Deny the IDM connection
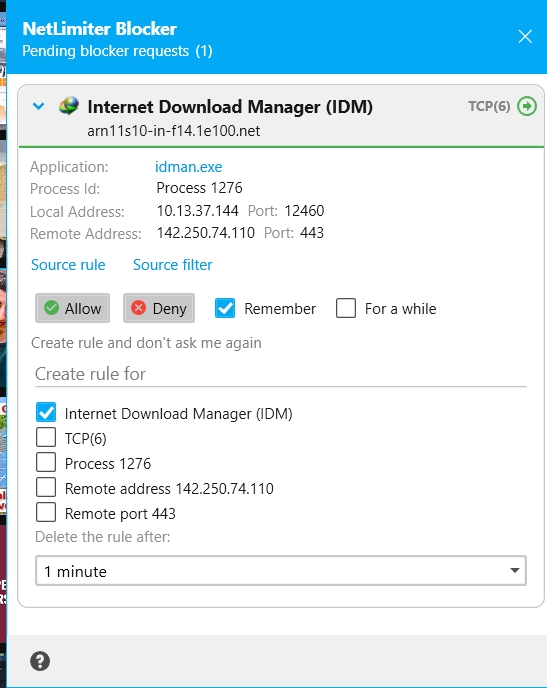This screenshot has height=688, width=547. 159,308
